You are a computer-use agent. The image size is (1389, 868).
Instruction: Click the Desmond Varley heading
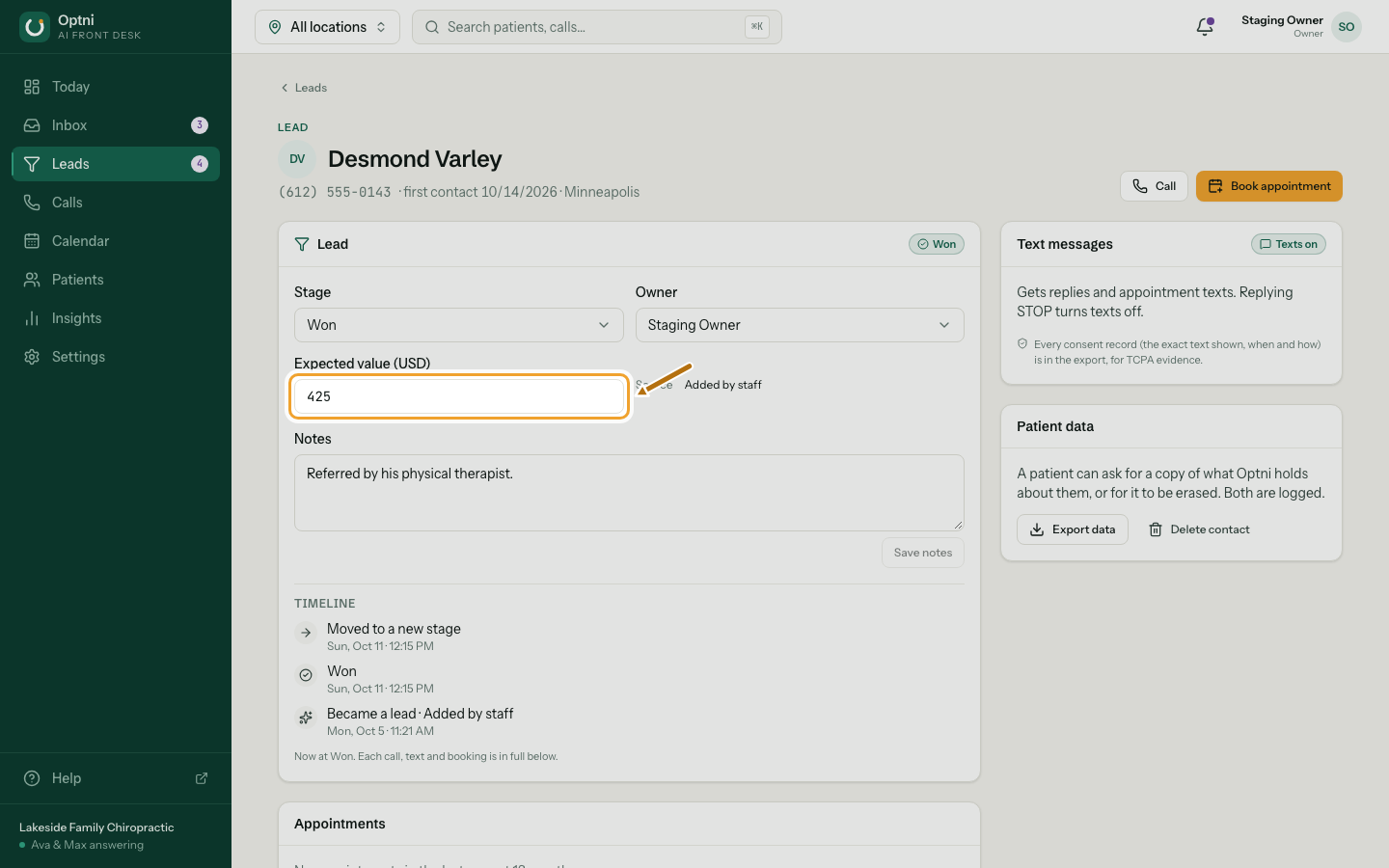pos(415,159)
